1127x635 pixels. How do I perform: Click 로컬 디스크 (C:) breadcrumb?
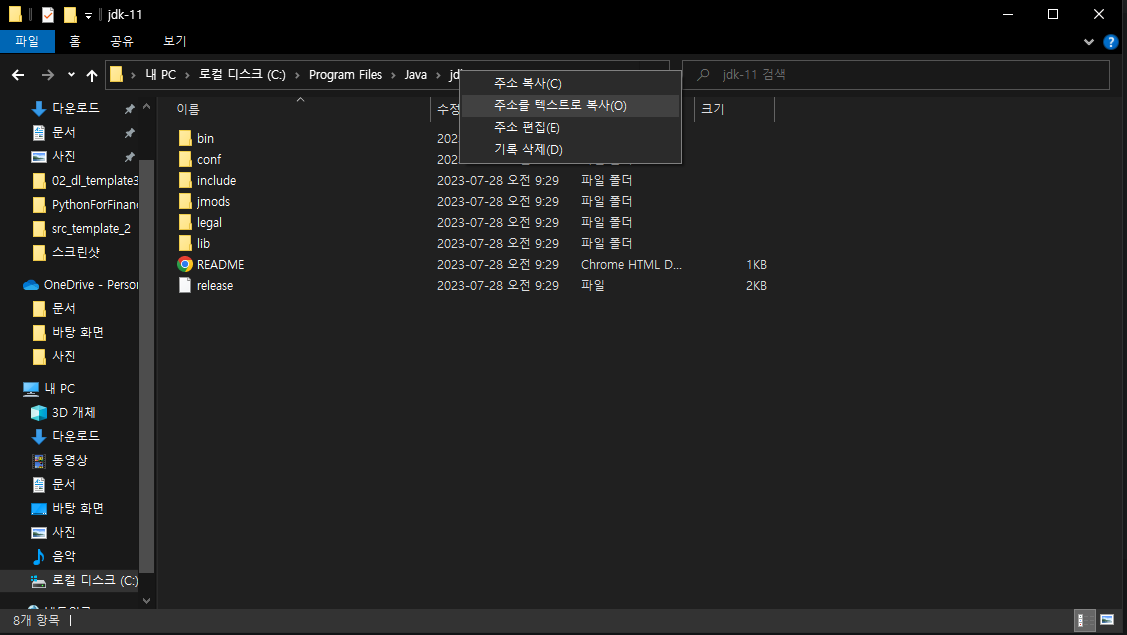tap(242, 75)
